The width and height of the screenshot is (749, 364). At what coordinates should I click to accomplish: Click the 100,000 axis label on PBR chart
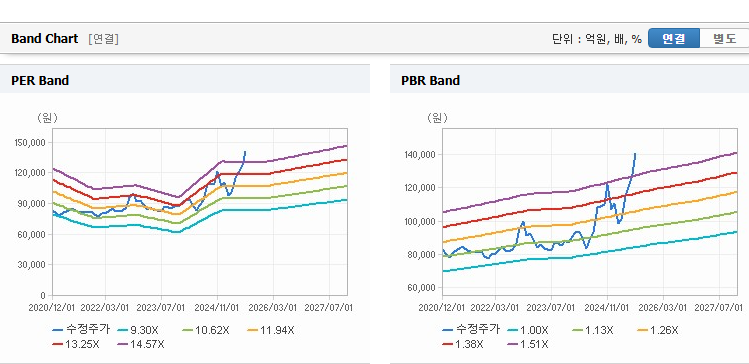(420, 222)
